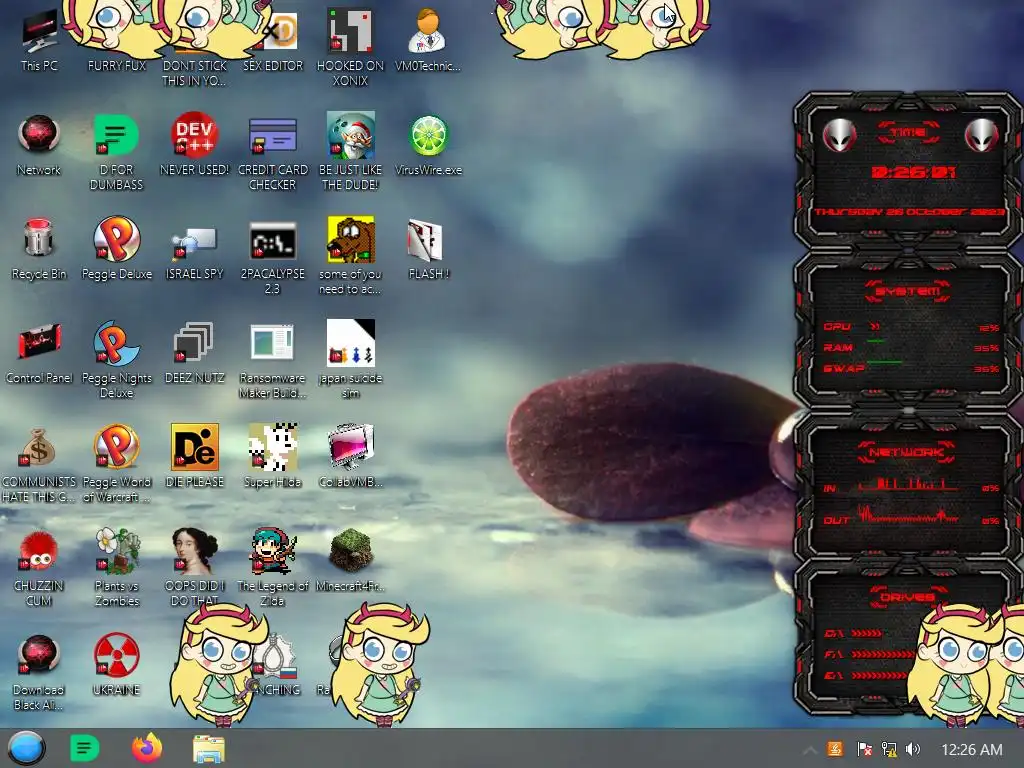Click the right alien head in TIME widget
1024x768 pixels.
click(x=982, y=135)
